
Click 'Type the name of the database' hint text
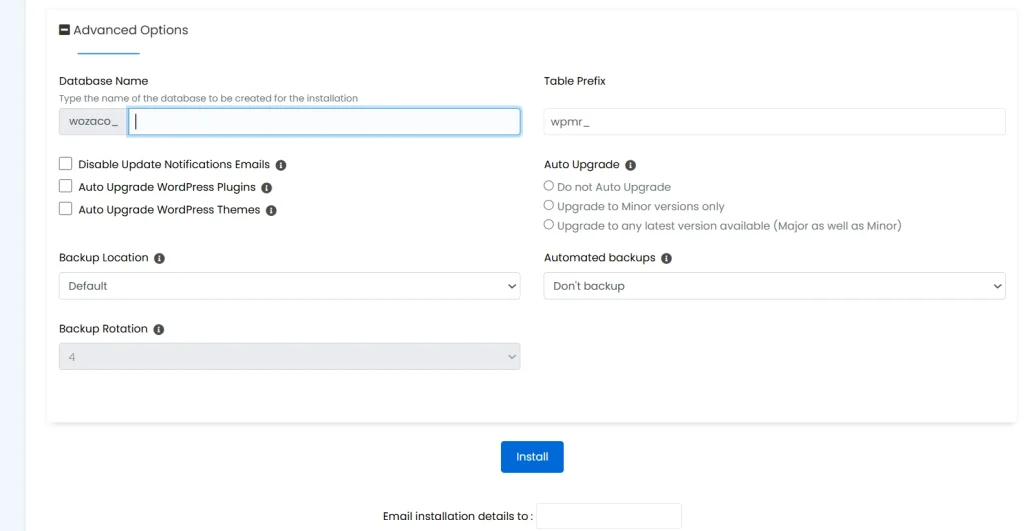pyautogui.click(x=208, y=98)
